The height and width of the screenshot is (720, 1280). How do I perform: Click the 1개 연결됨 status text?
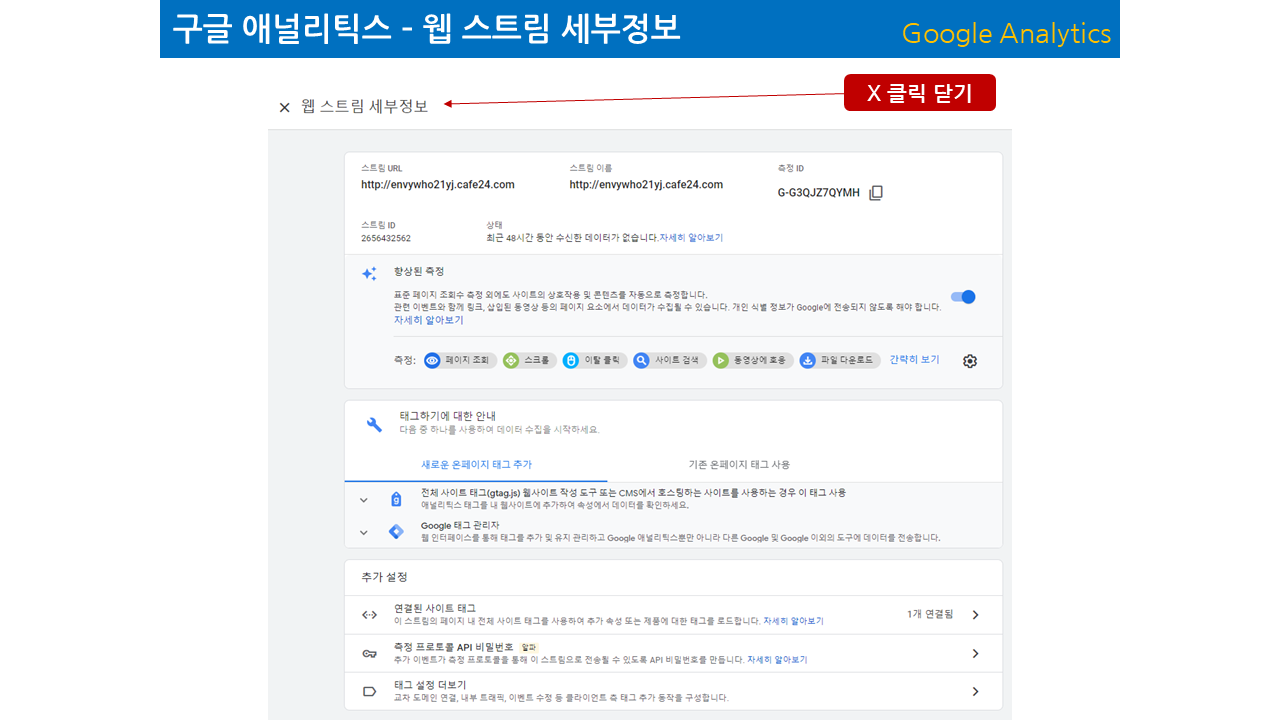tap(930, 614)
